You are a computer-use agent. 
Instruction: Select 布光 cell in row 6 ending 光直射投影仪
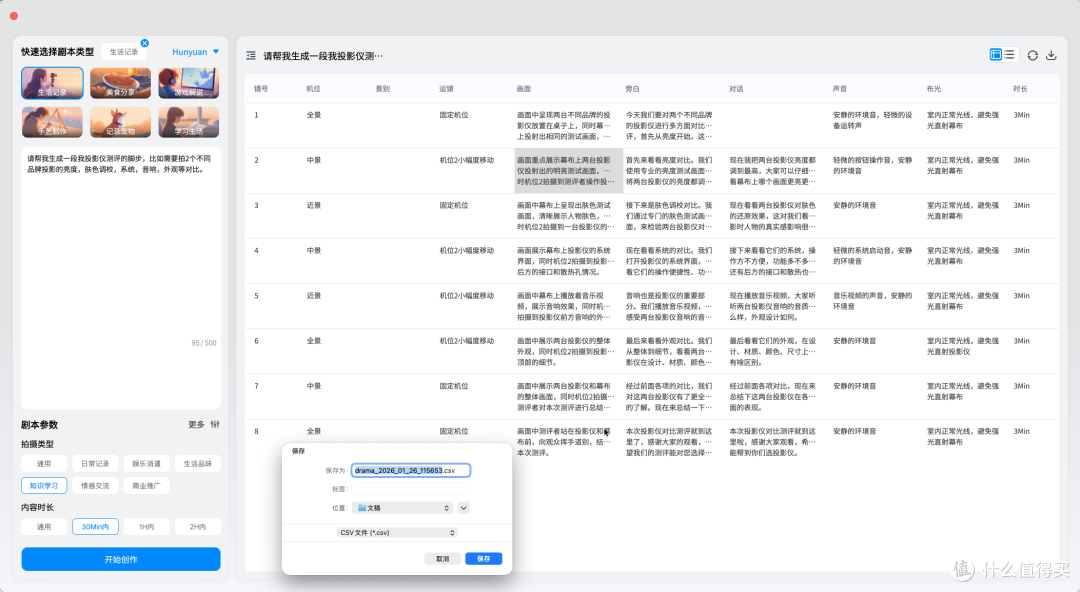[x=963, y=346]
